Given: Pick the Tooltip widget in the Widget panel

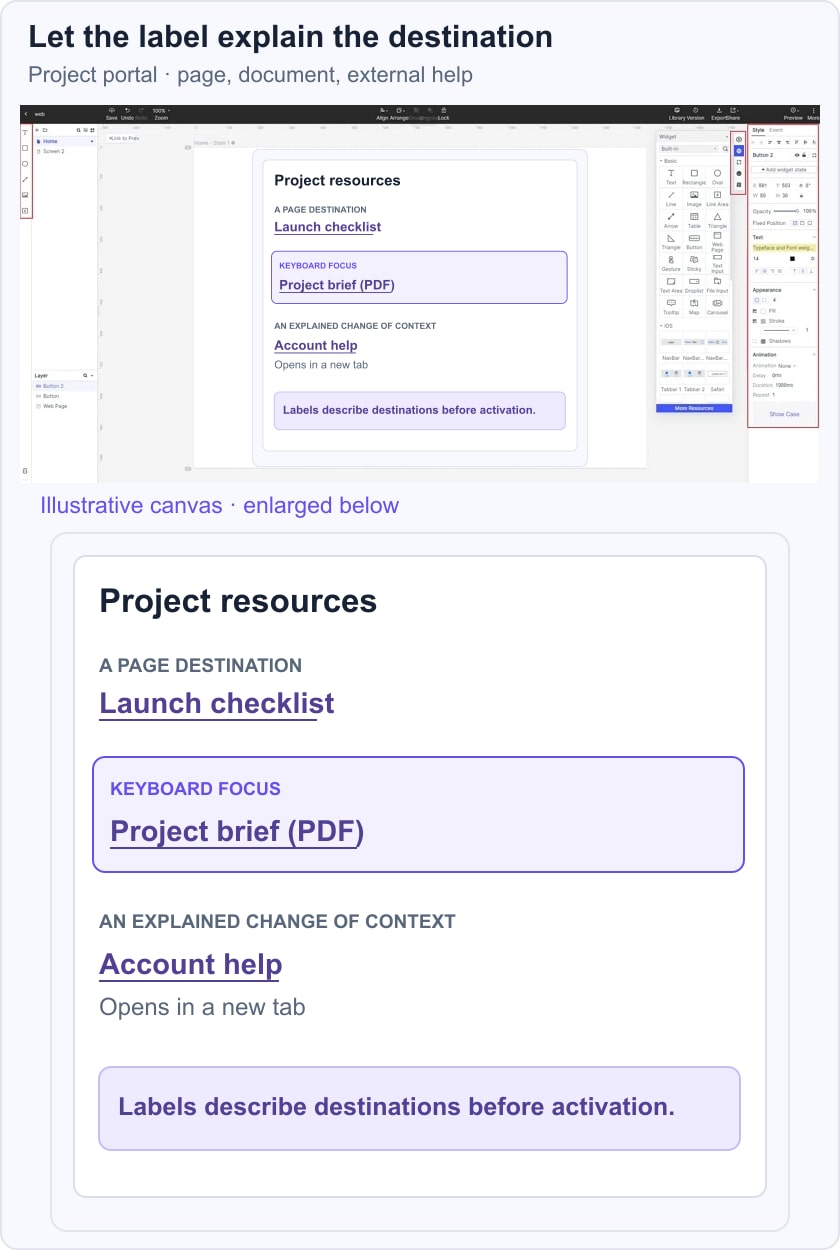Looking at the screenshot, I should 671,306.
